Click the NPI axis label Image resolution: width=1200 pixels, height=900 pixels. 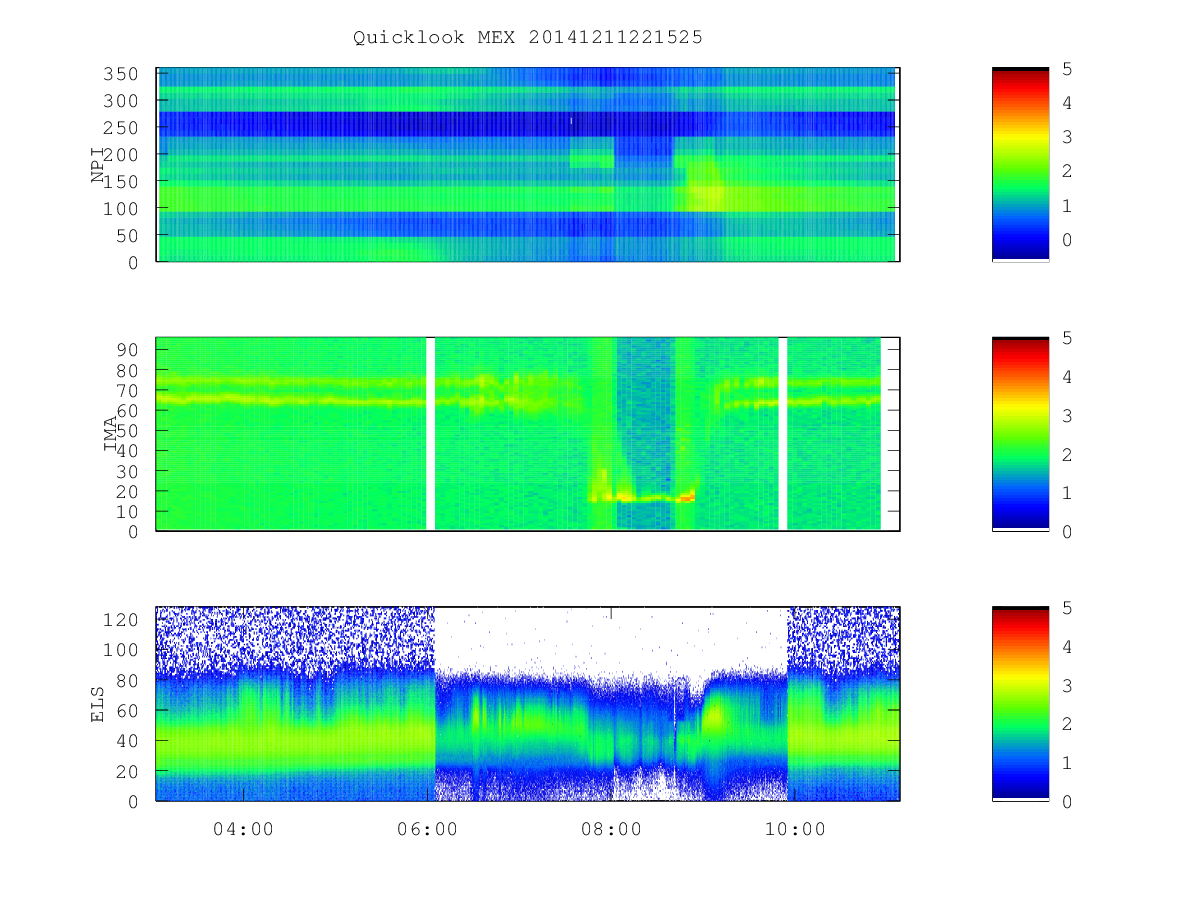click(98, 165)
